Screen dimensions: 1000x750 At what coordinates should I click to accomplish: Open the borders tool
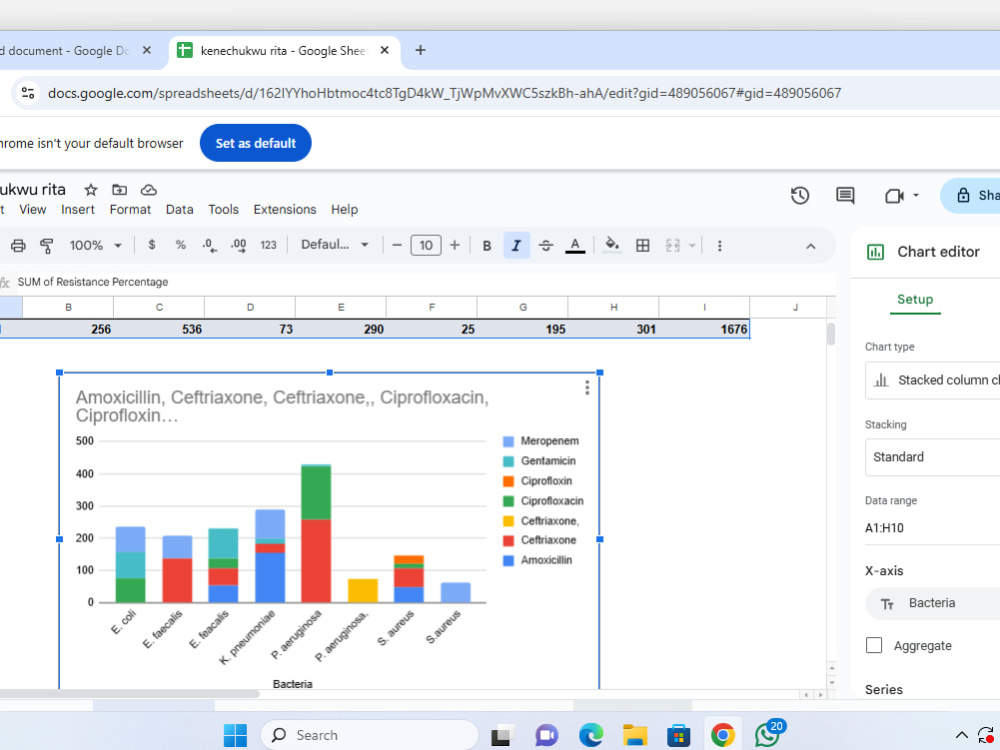tap(643, 246)
